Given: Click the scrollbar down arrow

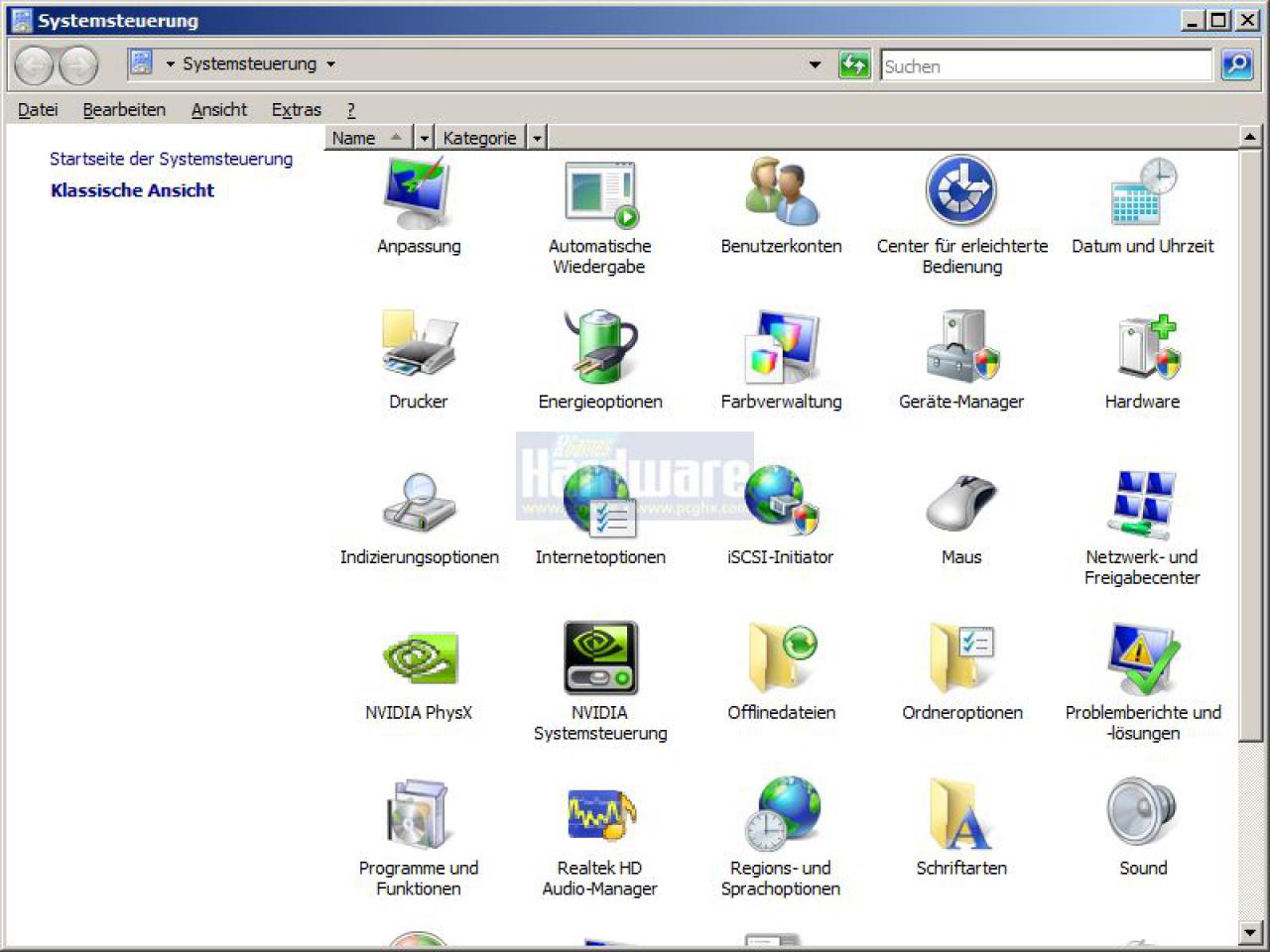Looking at the screenshot, I should (x=1250, y=932).
